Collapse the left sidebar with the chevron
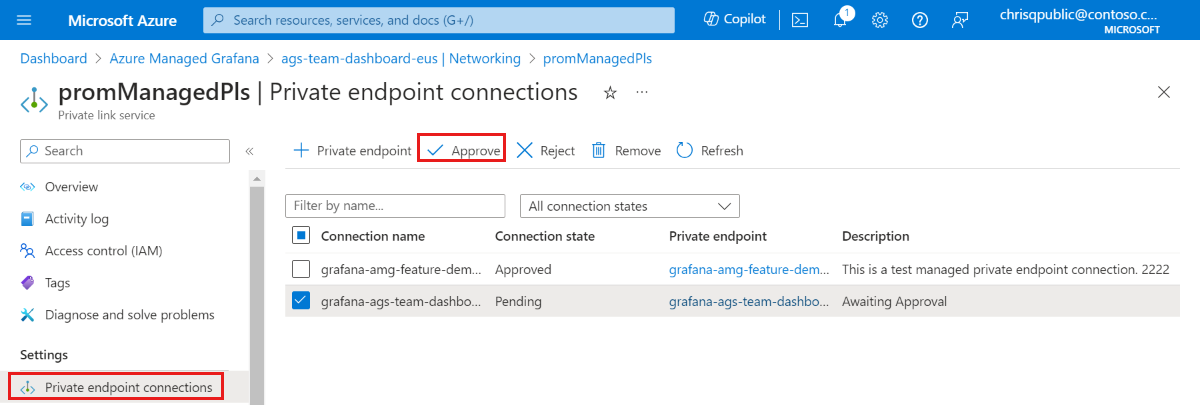Image resolution: width=1200 pixels, height=405 pixels. 249,151
